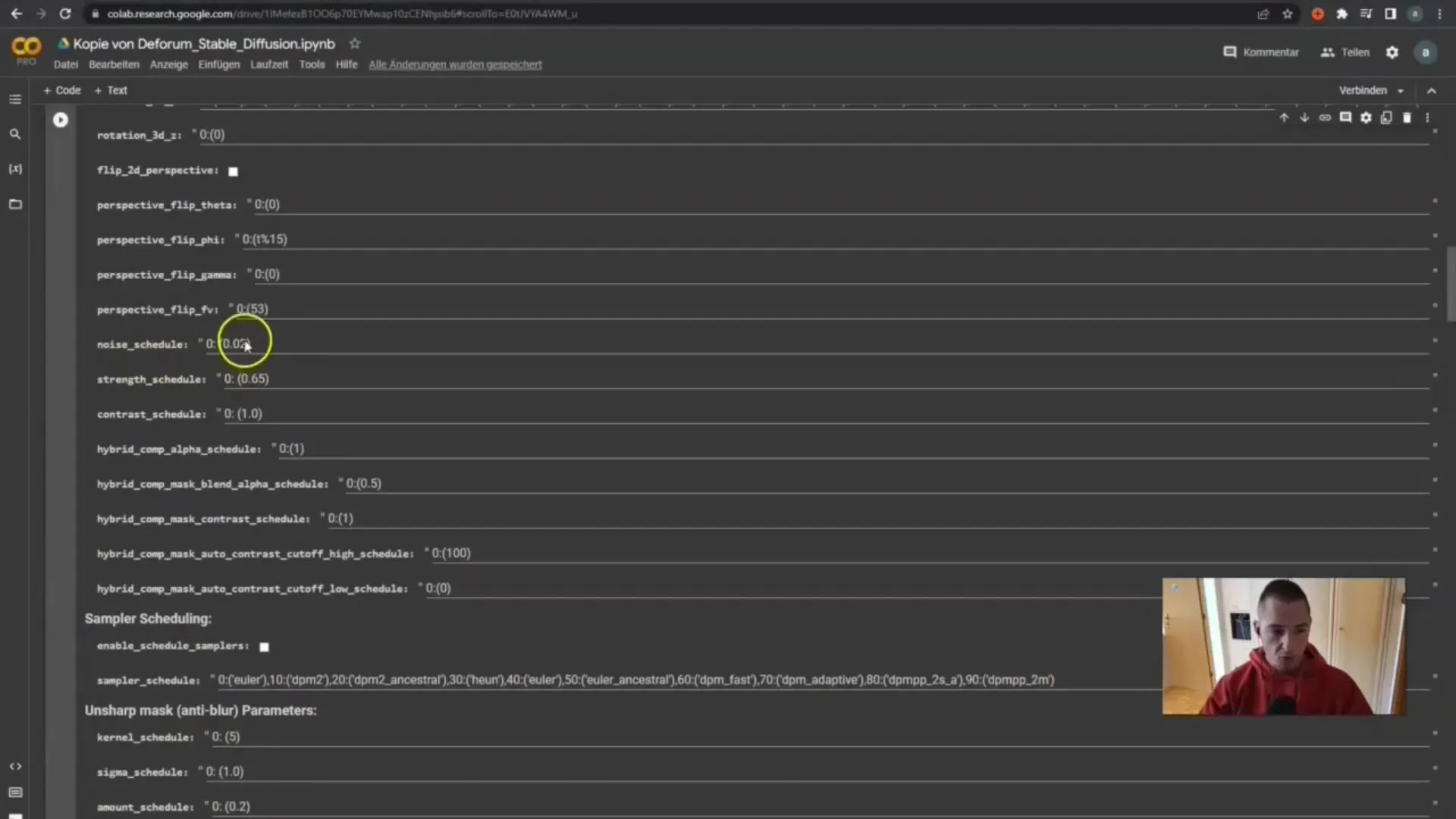Open the Anzeige menu
Screen dimensions: 1456x819
click(x=168, y=64)
